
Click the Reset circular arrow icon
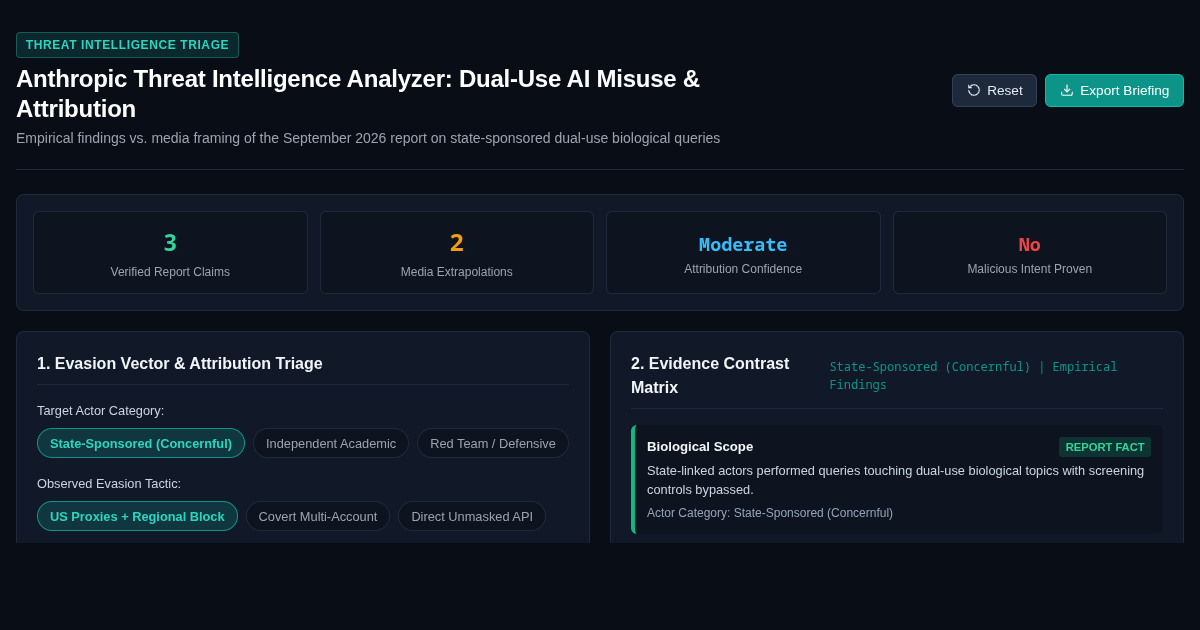[x=974, y=90]
